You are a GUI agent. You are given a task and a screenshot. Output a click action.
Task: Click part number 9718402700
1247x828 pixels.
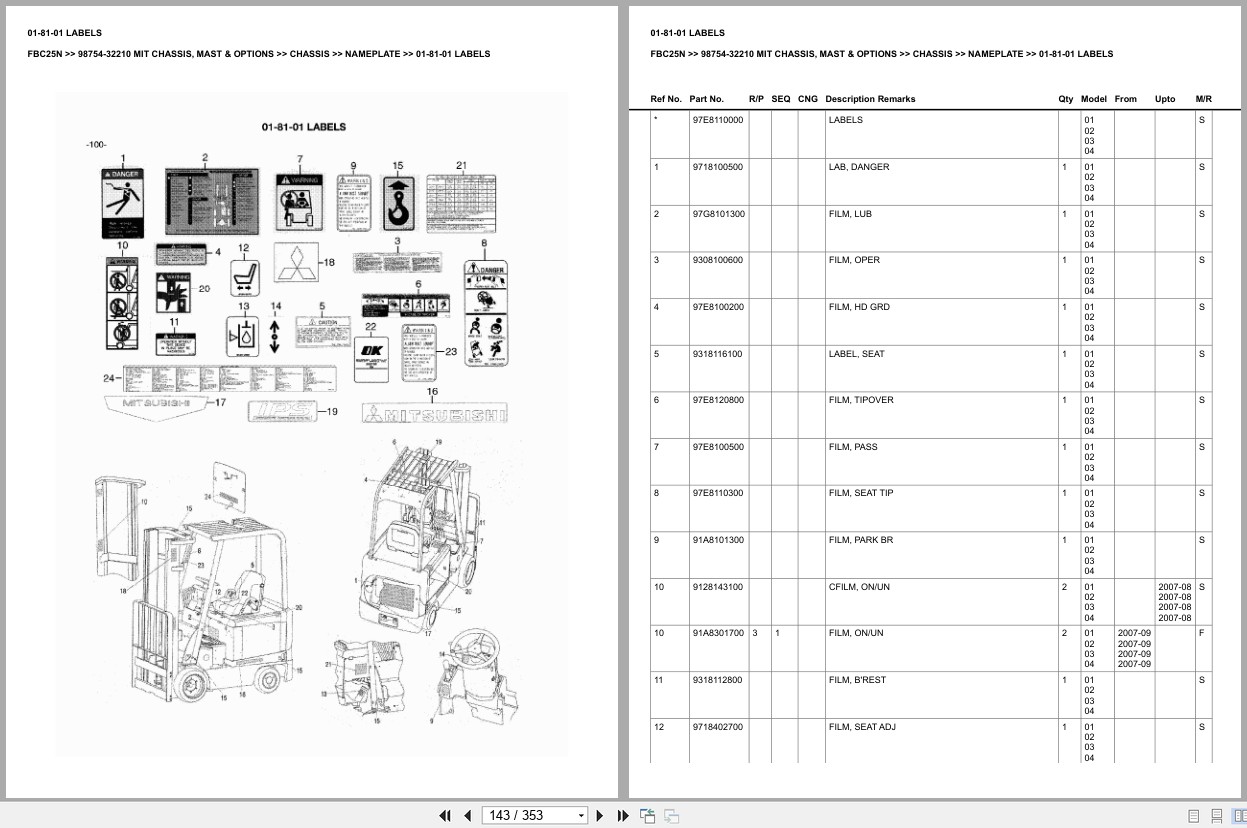(716, 727)
